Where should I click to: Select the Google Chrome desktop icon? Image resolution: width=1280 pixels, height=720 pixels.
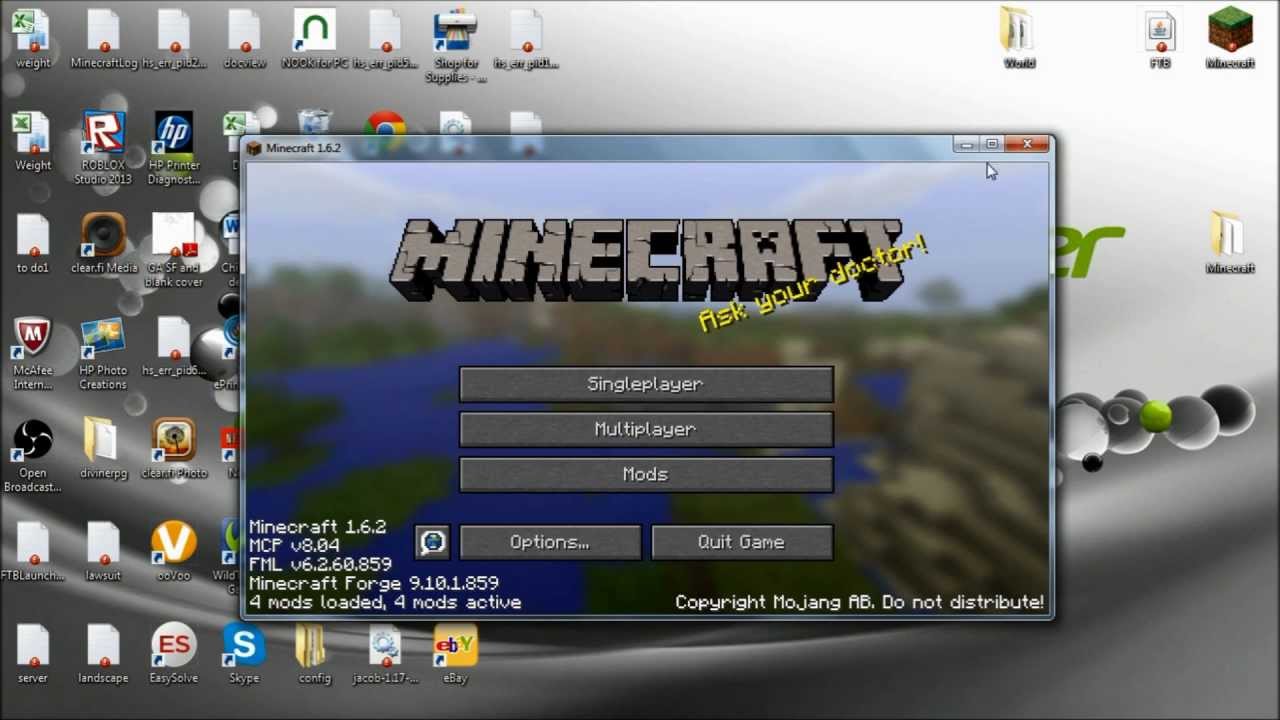385,126
